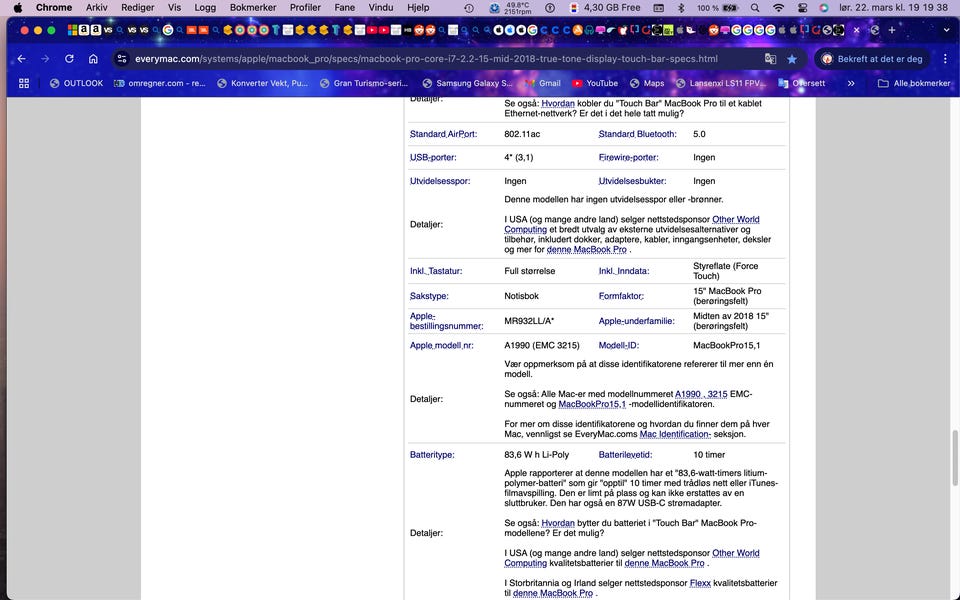Switch to the Microsoft tab

(x=72, y=30)
